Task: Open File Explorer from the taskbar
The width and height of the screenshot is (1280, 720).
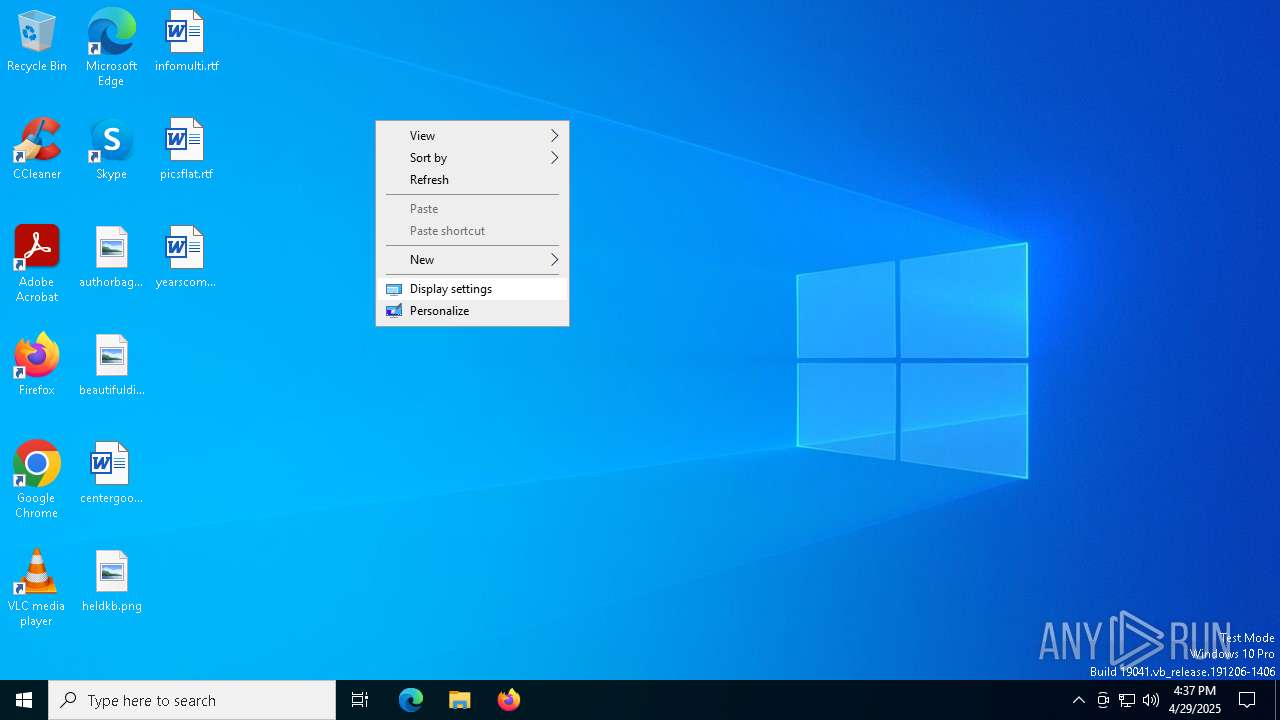Action: 460,700
